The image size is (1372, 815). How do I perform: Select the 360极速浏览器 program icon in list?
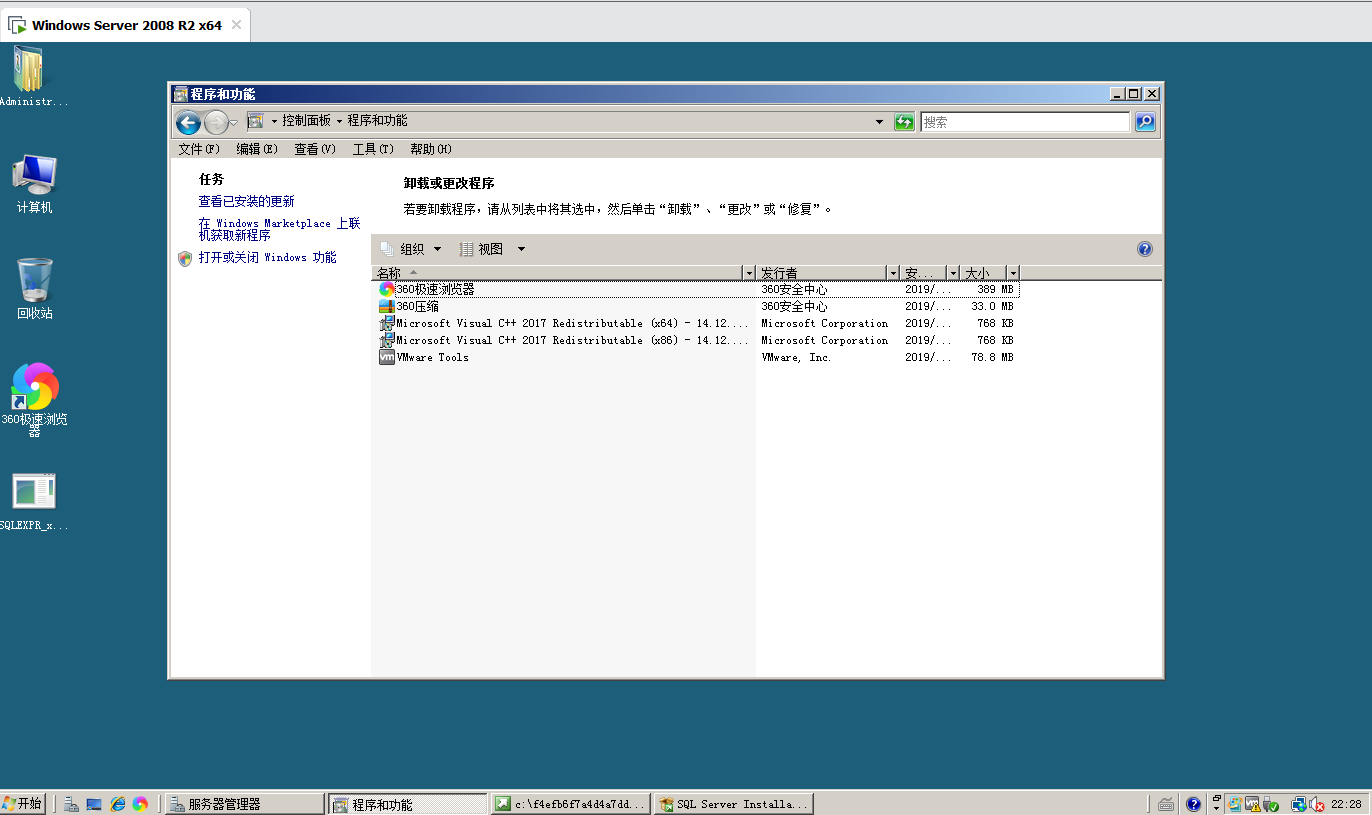(387, 290)
